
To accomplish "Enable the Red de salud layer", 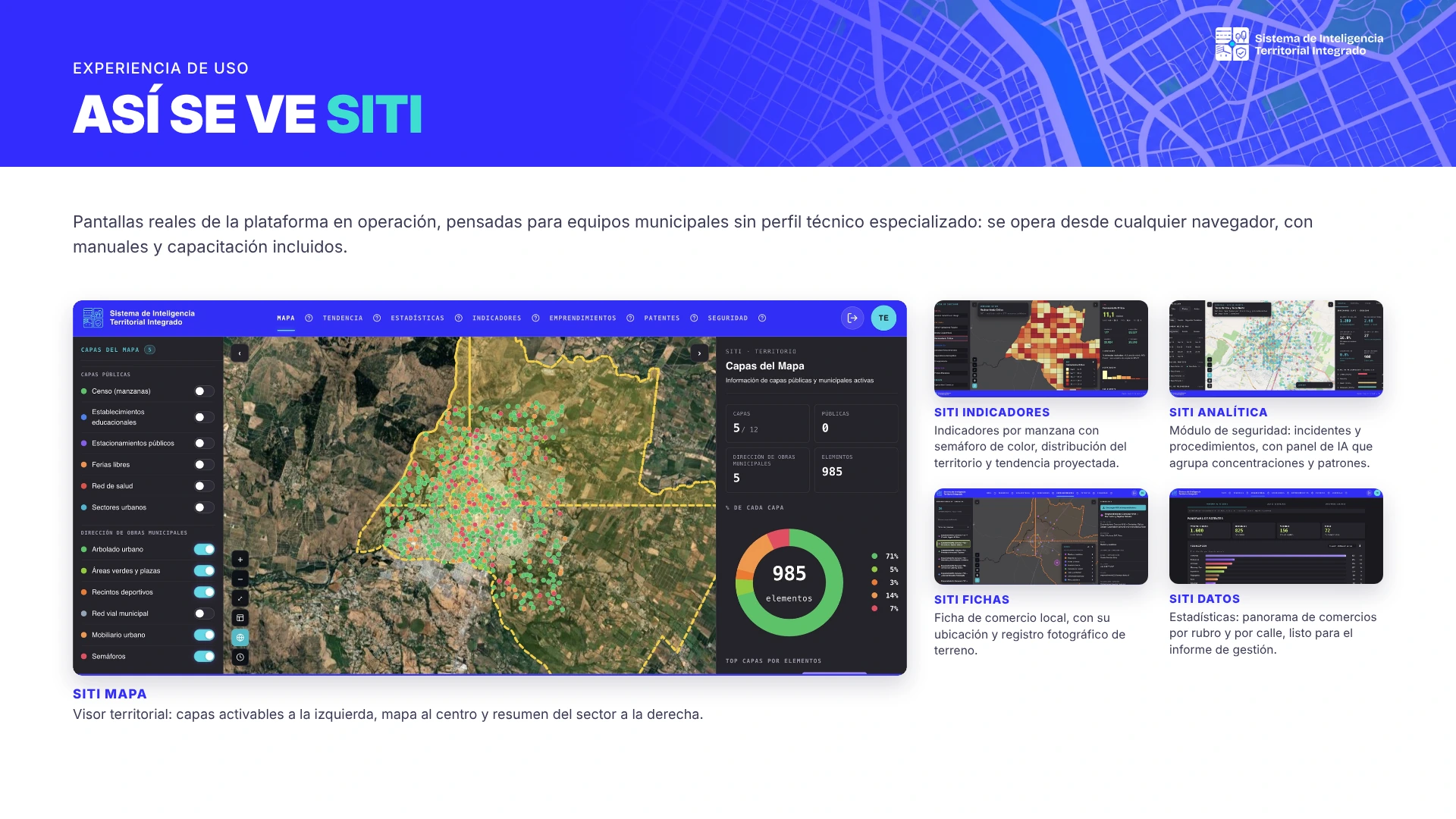I will point(204,486).
